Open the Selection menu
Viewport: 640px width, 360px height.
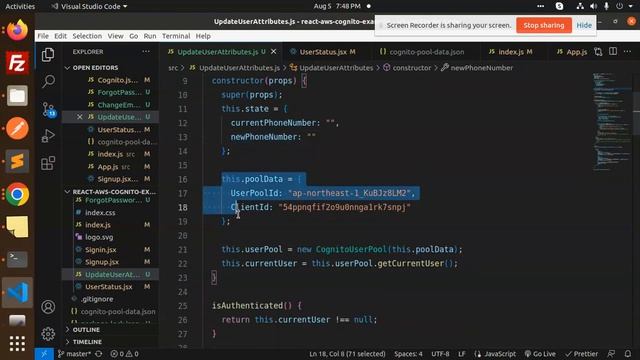[87, 36]
